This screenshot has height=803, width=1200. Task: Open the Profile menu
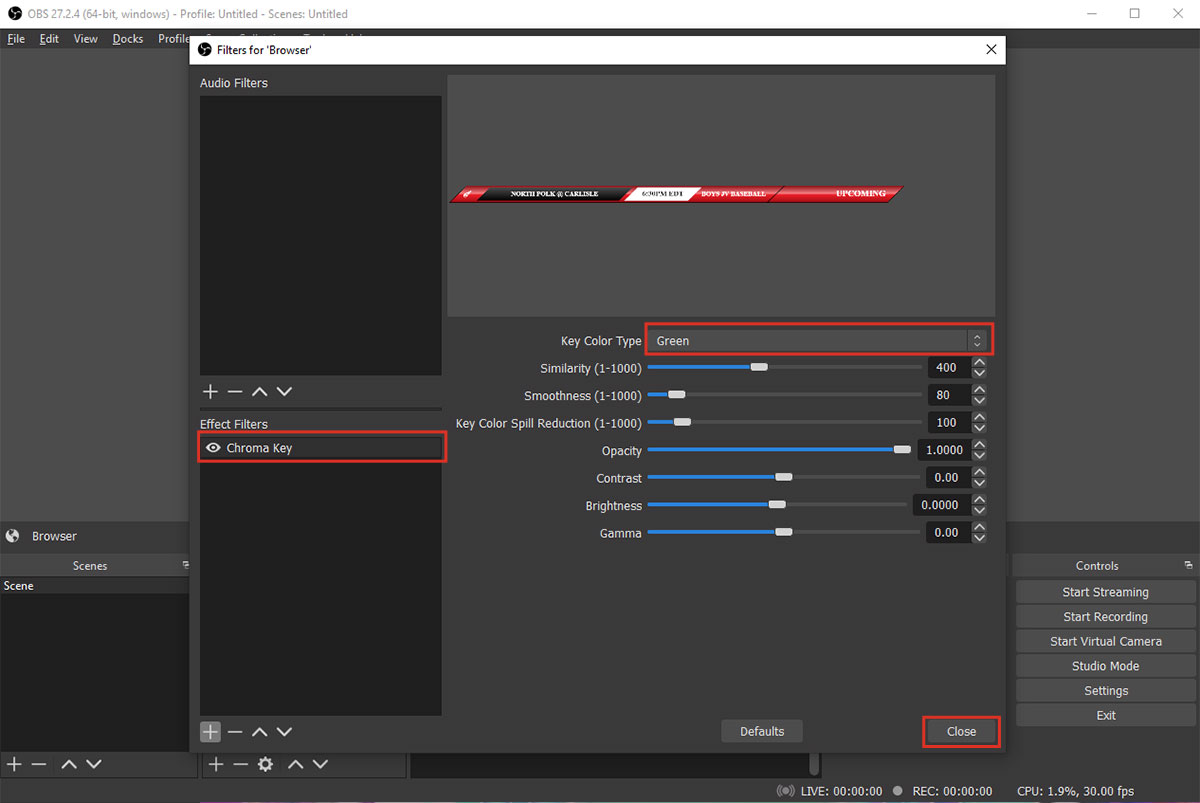pyautogui.click(x=173, y=39)
